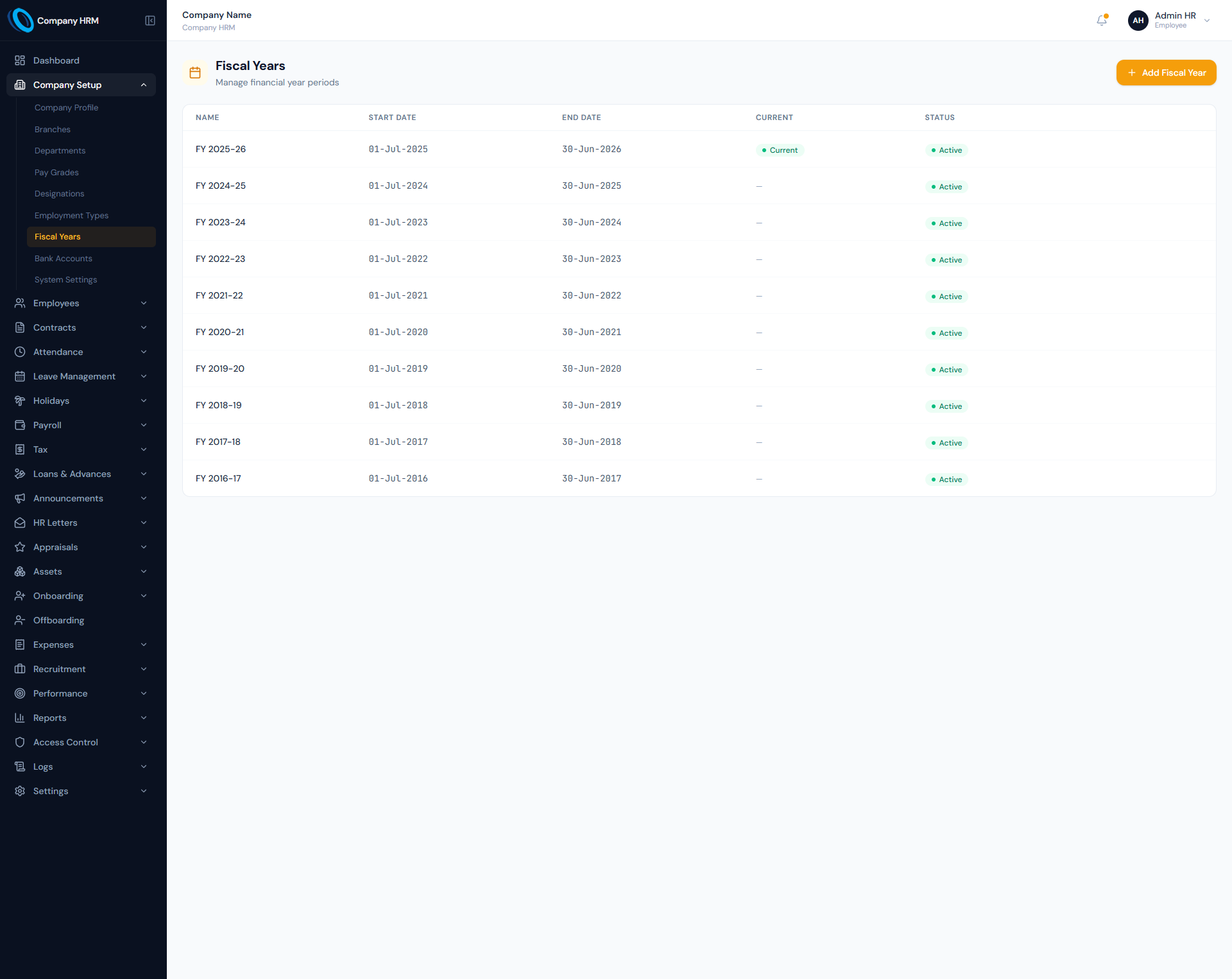The height and width of the screenshot is (979, 1232).
Task: Collapse the Company Setup section chevron
Action: tap(144, 85)
